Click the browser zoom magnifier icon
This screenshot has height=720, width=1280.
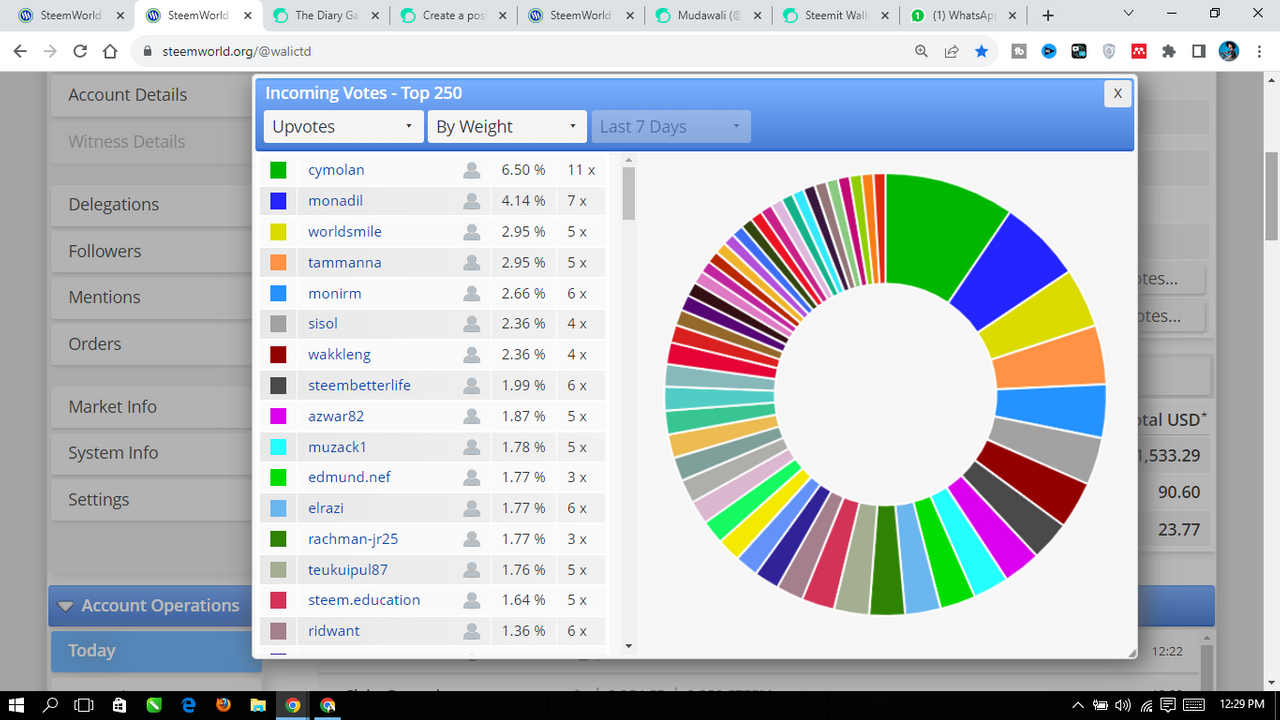922,51
